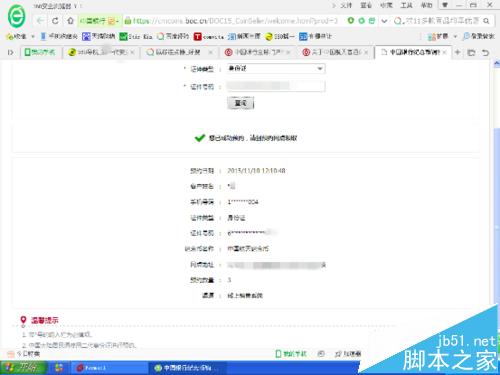Click the 证件号码 input field

pyautogui.click(x=276, y=86)
